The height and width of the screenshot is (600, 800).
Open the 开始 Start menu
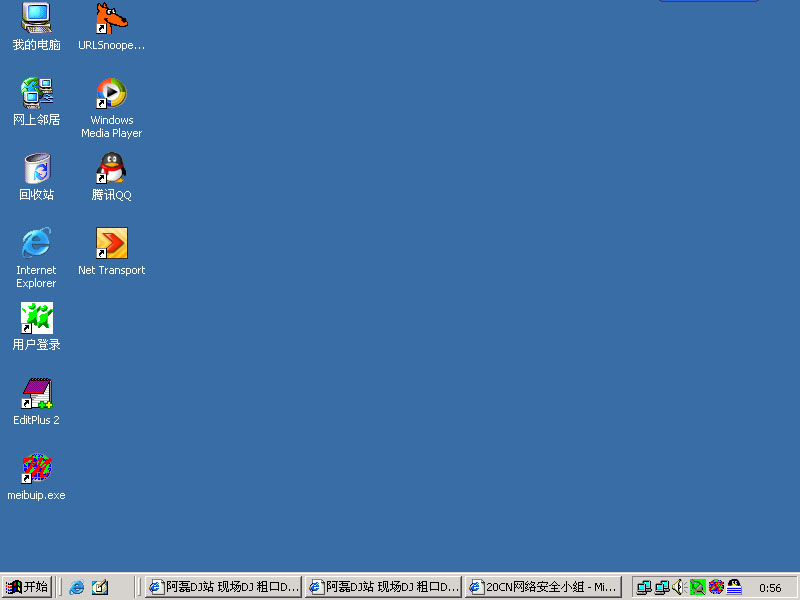[27, 587]
